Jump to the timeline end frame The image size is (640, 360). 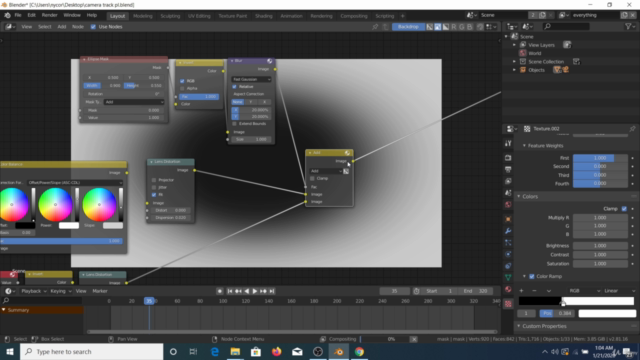coord(272,291)
